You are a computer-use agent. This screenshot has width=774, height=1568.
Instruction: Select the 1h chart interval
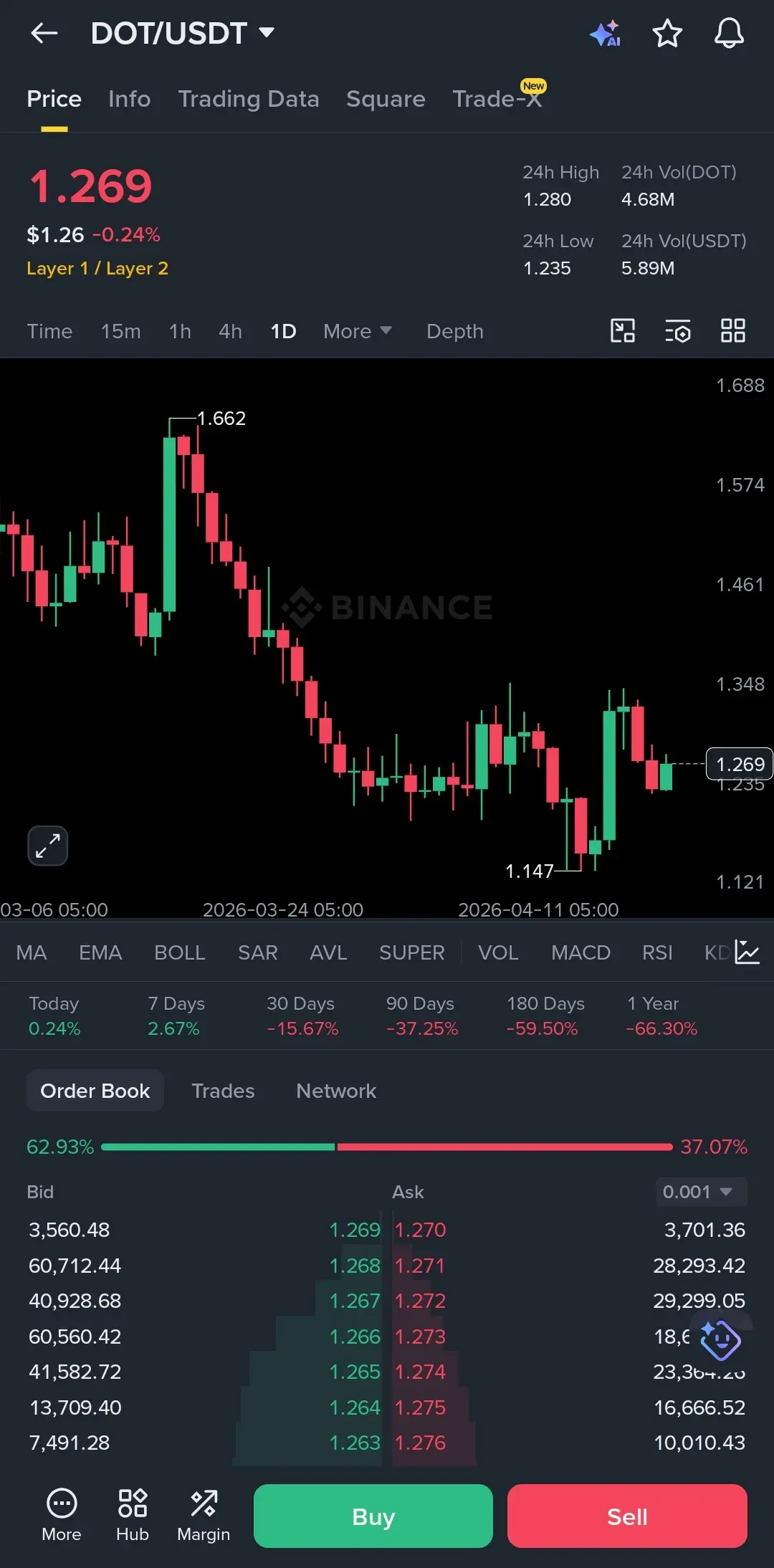point(180,331)
